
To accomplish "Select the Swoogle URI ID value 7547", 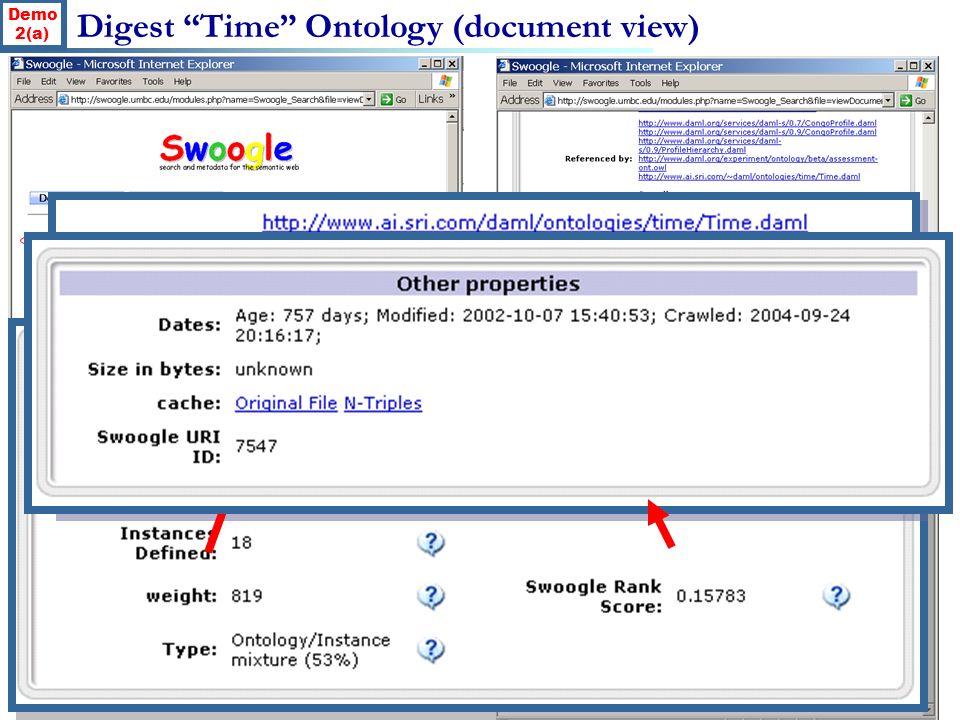I will 256,446.
